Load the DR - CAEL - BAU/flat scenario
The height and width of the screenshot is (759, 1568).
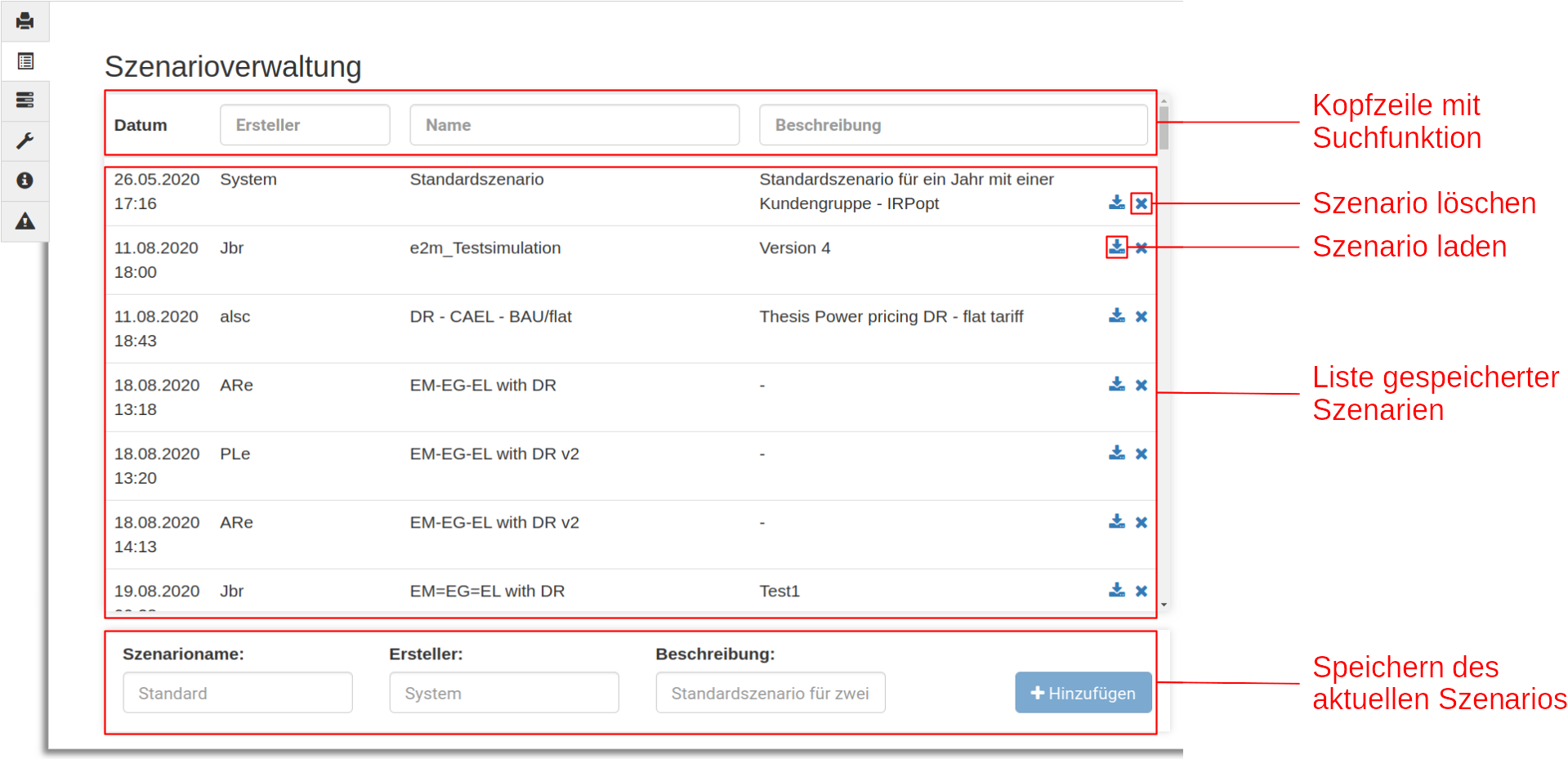click(1117, 315)
